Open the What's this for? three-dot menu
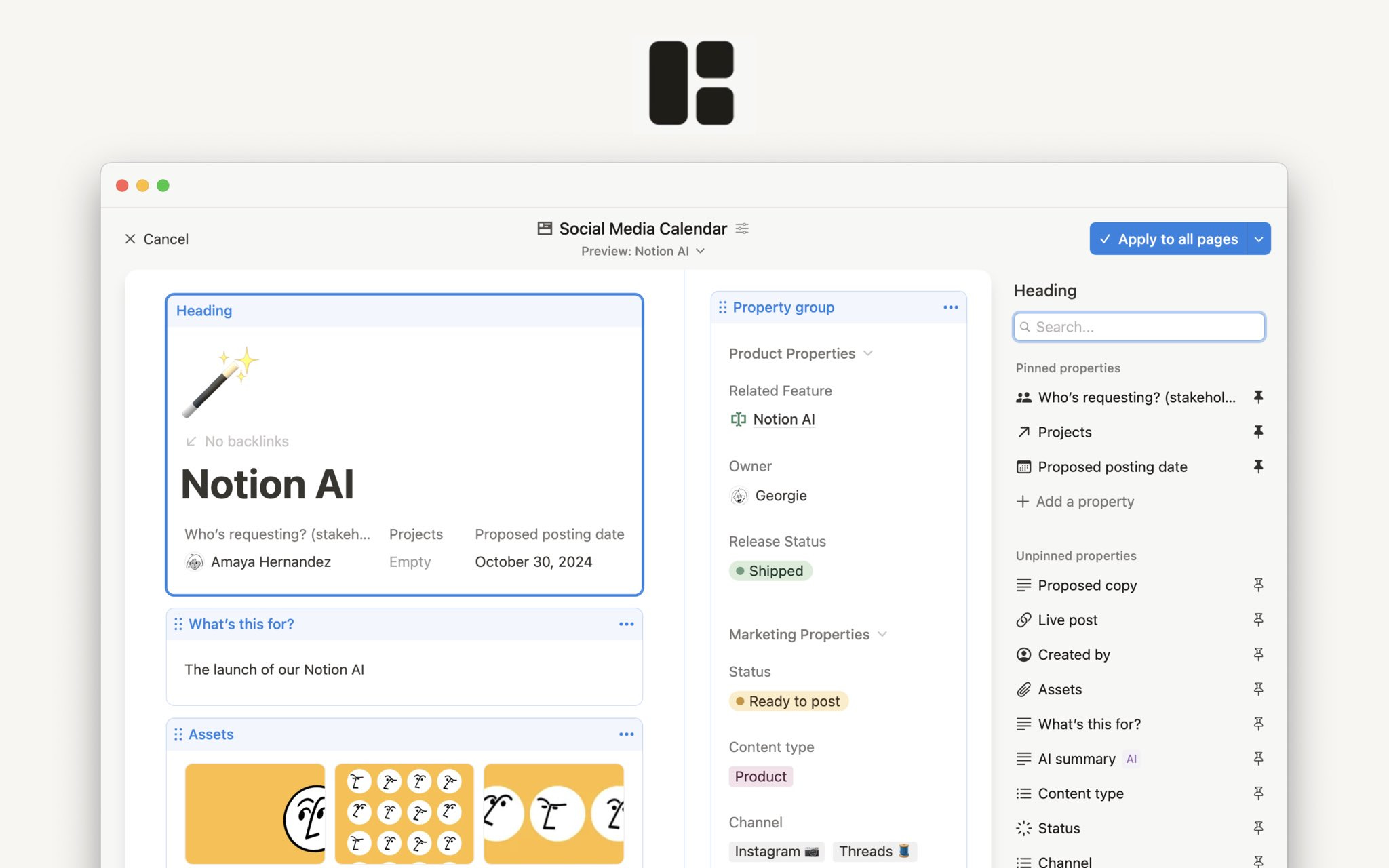The height and width of the screenshot is (868, 1389). pos(626,624)
